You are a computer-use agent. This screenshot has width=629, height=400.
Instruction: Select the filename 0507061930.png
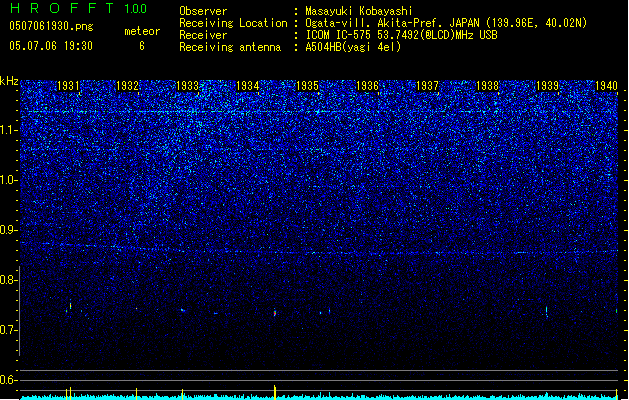pos(51,26)
